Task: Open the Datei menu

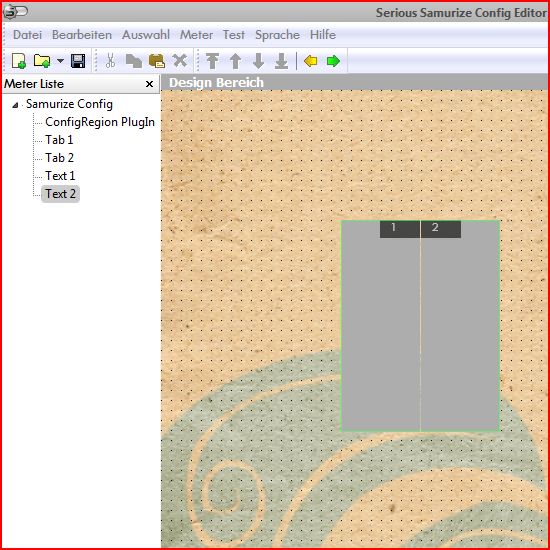Action: [27, 35]
